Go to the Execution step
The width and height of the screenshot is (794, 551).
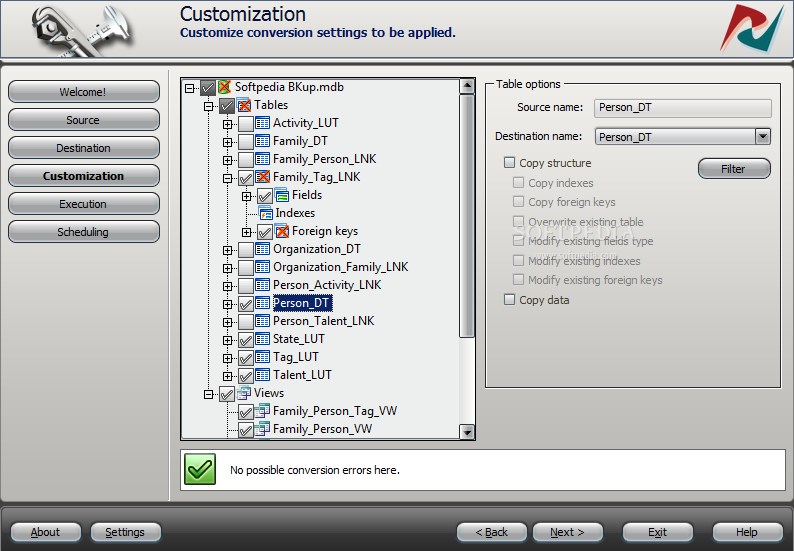click(x=84, y=204)
